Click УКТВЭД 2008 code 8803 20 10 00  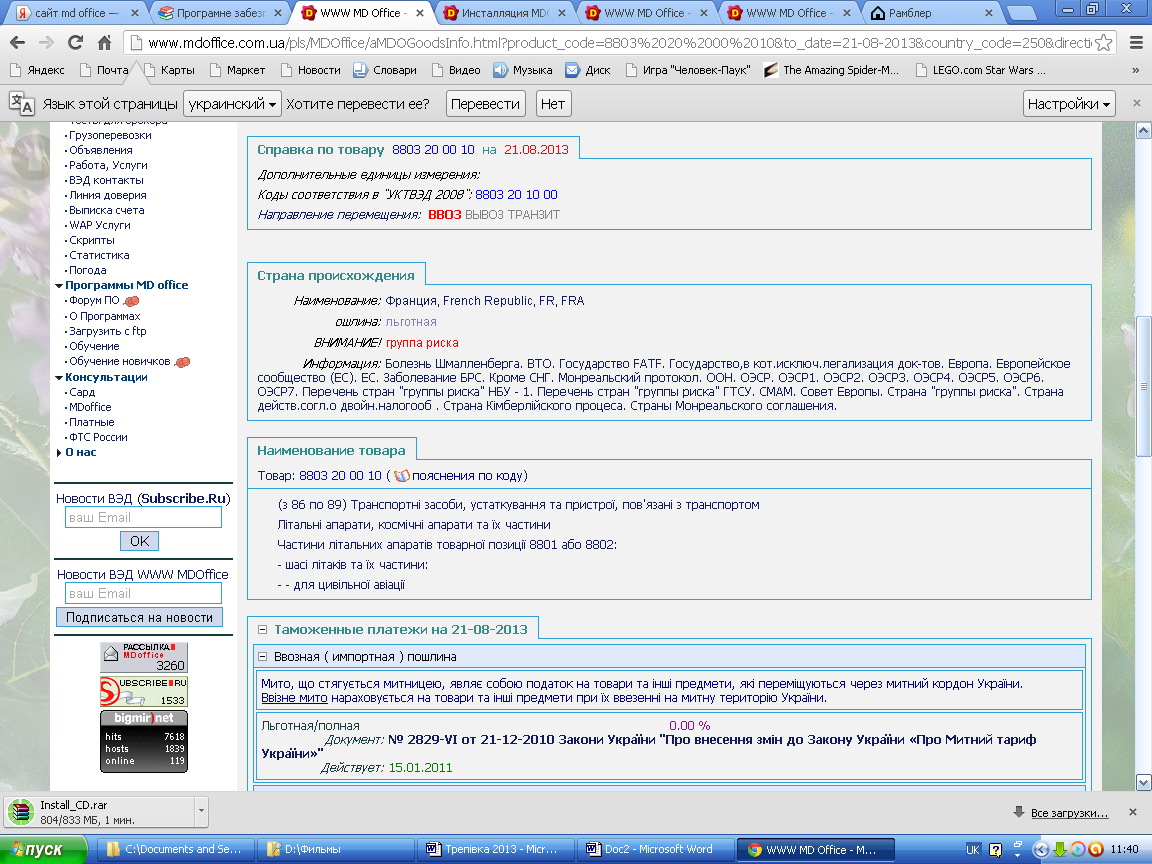(516, 195)
